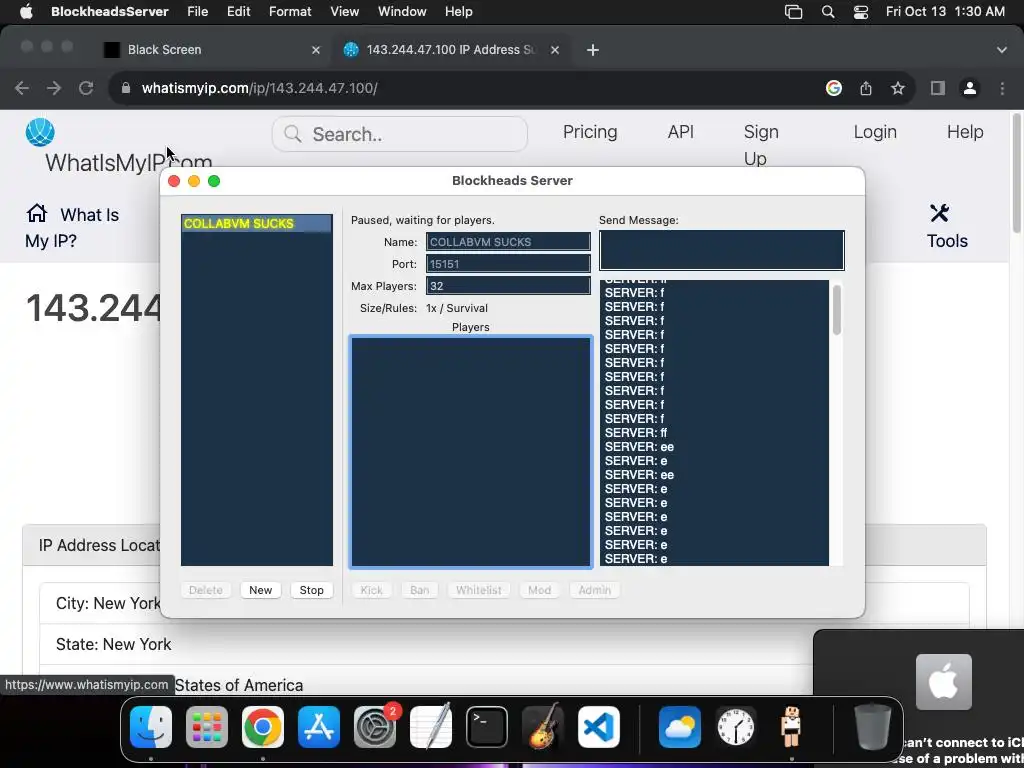Image resolution: width=1024 pixels, height=768 pixels.
Task: Click the message log scrollbar thumb
Action: (x=837, y=310)
